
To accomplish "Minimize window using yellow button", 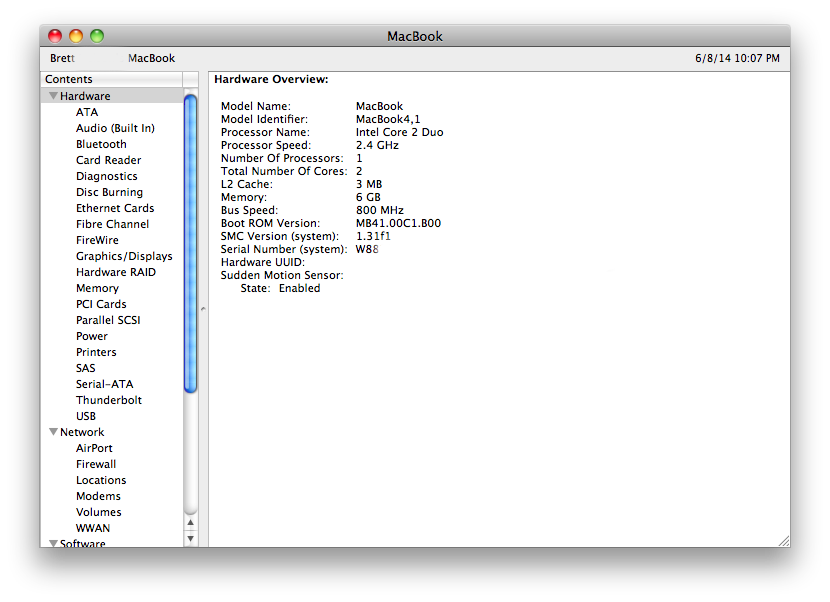I will tap(76, 36).
